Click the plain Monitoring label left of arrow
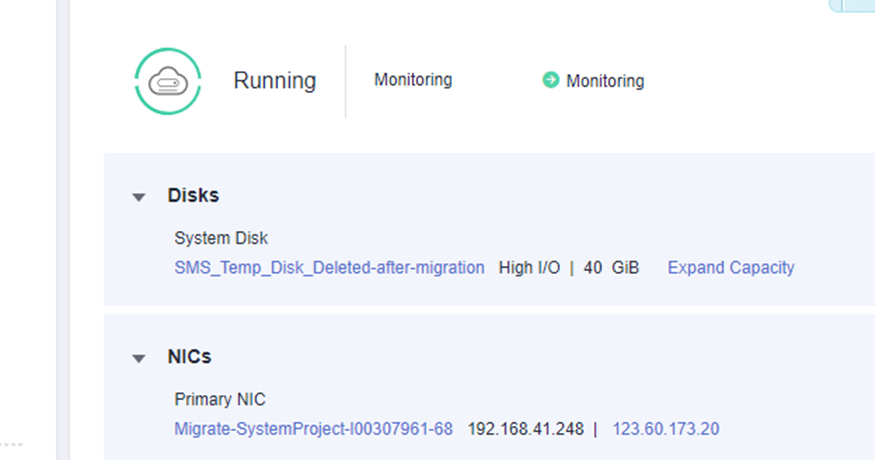875x460 pixels. coord(413,80)
